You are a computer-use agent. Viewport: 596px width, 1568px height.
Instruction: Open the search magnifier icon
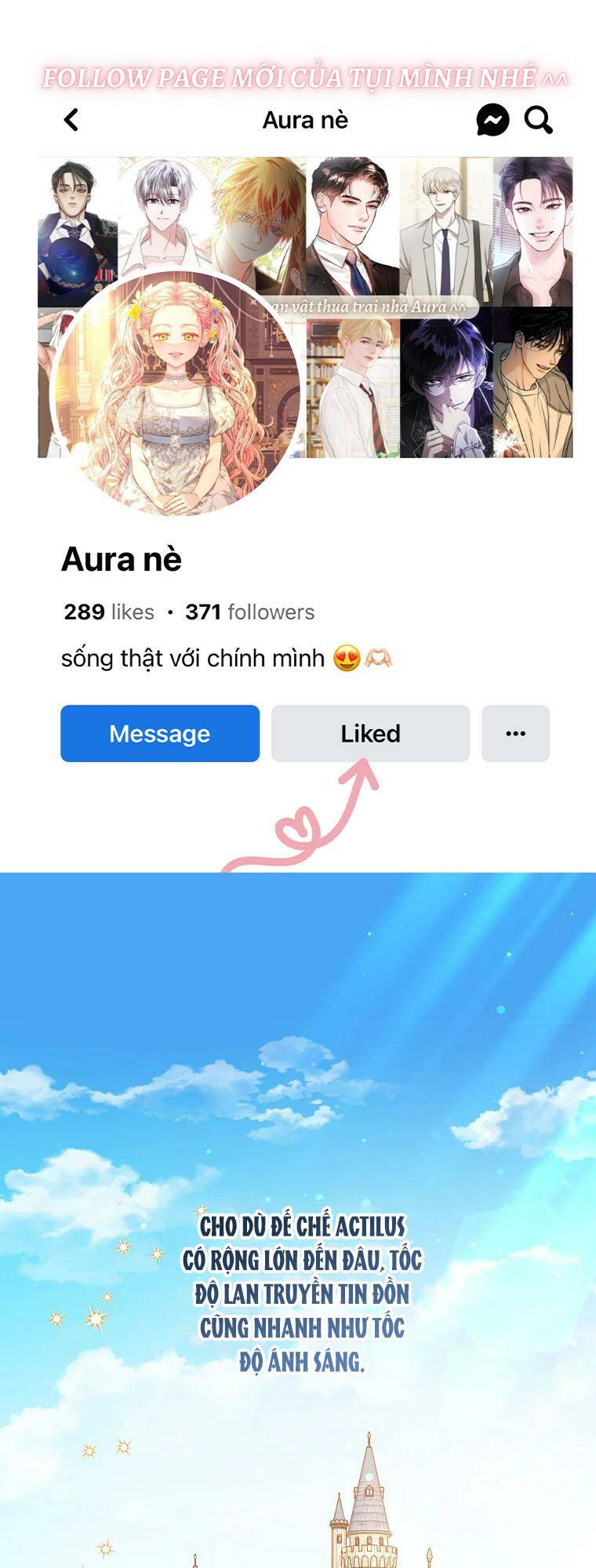(539, 120)
